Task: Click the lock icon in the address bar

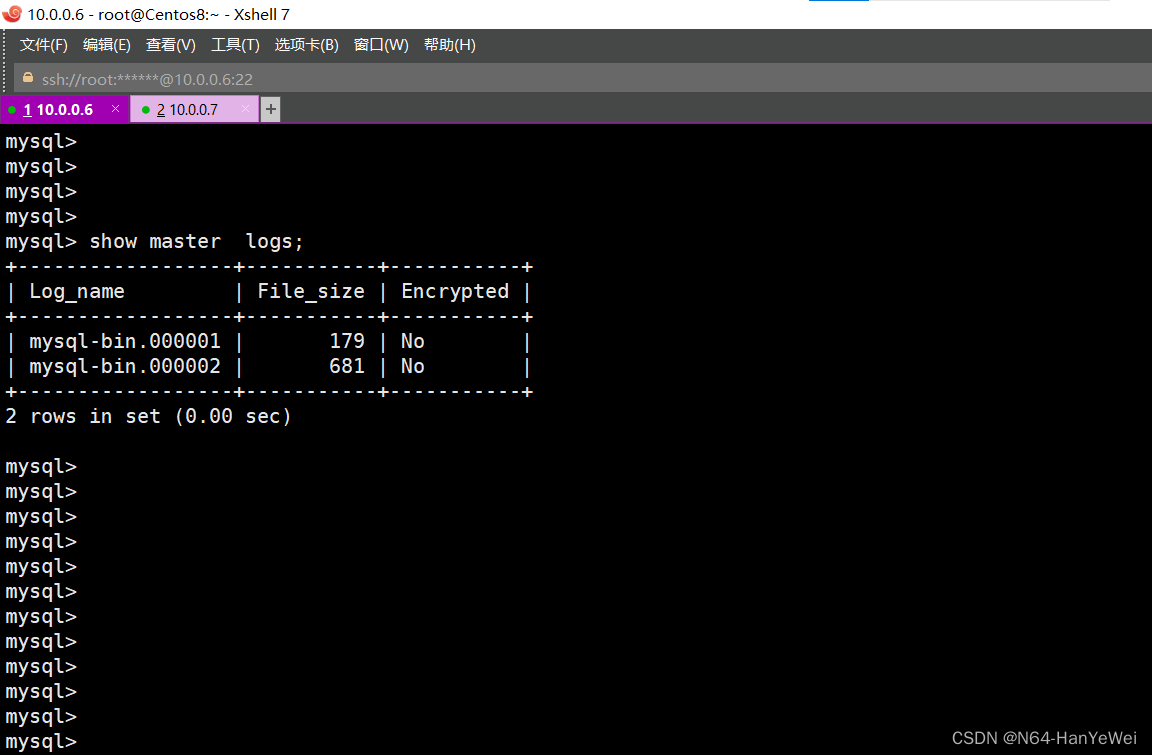Action: (x=27, y=78)
